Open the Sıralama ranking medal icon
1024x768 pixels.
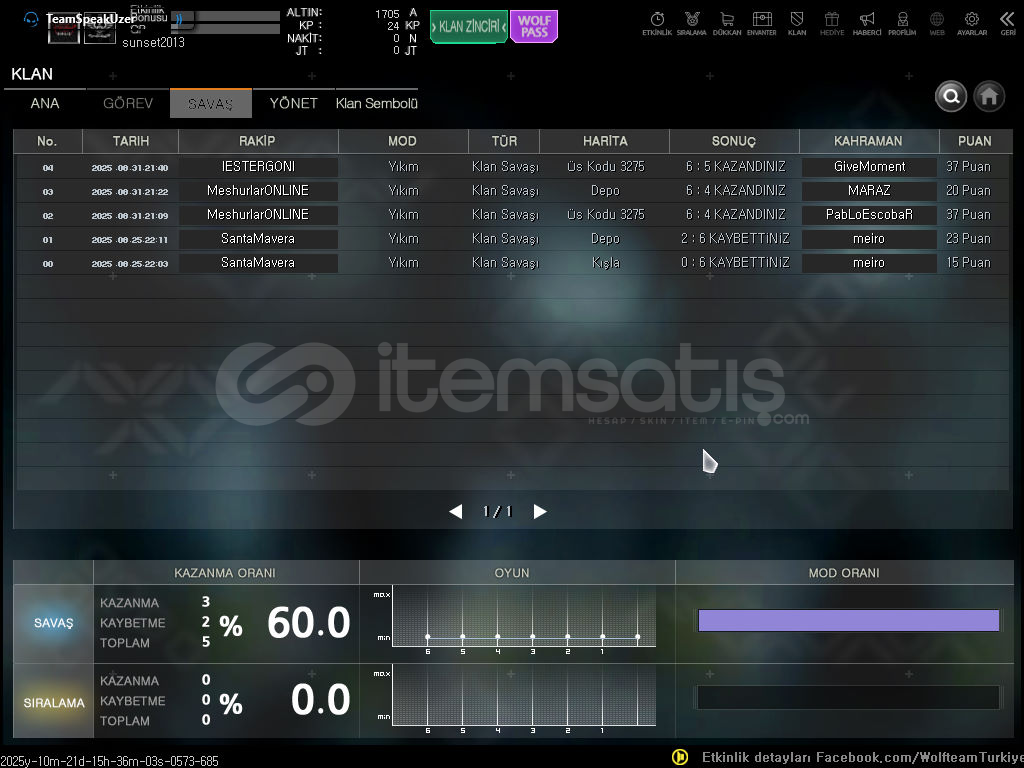click(691, 20)
